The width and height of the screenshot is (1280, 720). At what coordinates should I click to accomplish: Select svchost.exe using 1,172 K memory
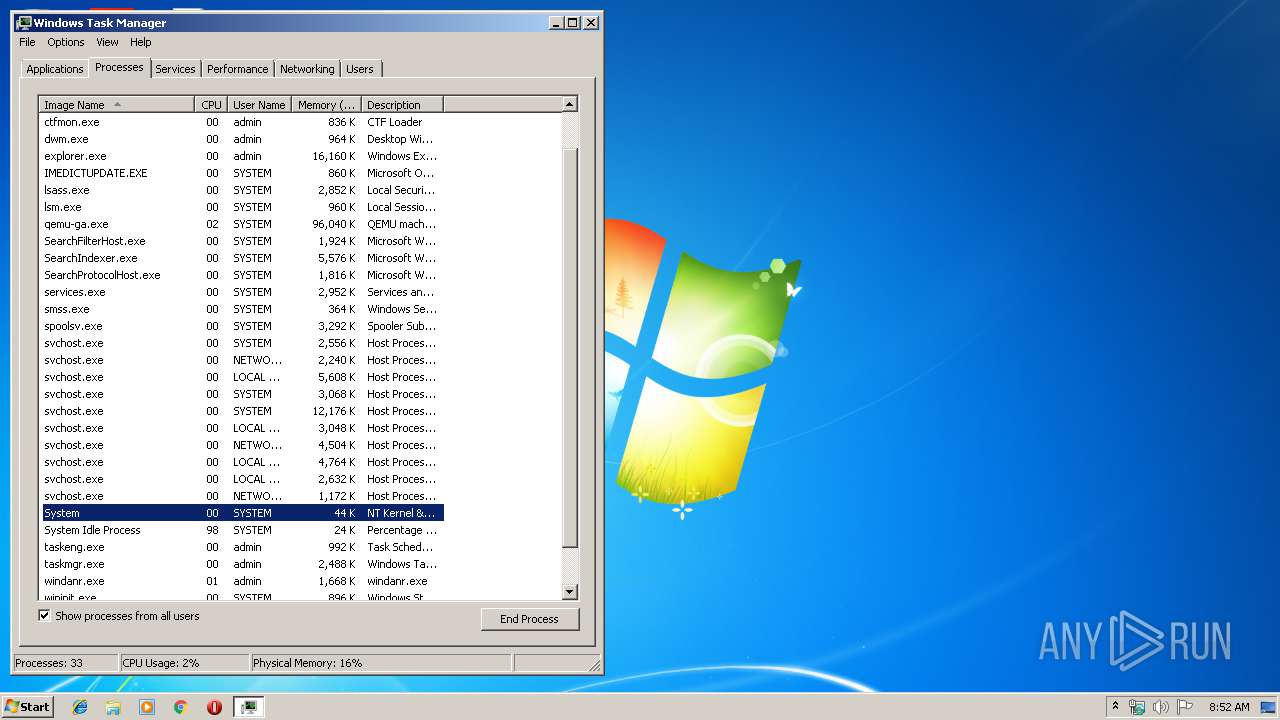[x=241, y=496]
